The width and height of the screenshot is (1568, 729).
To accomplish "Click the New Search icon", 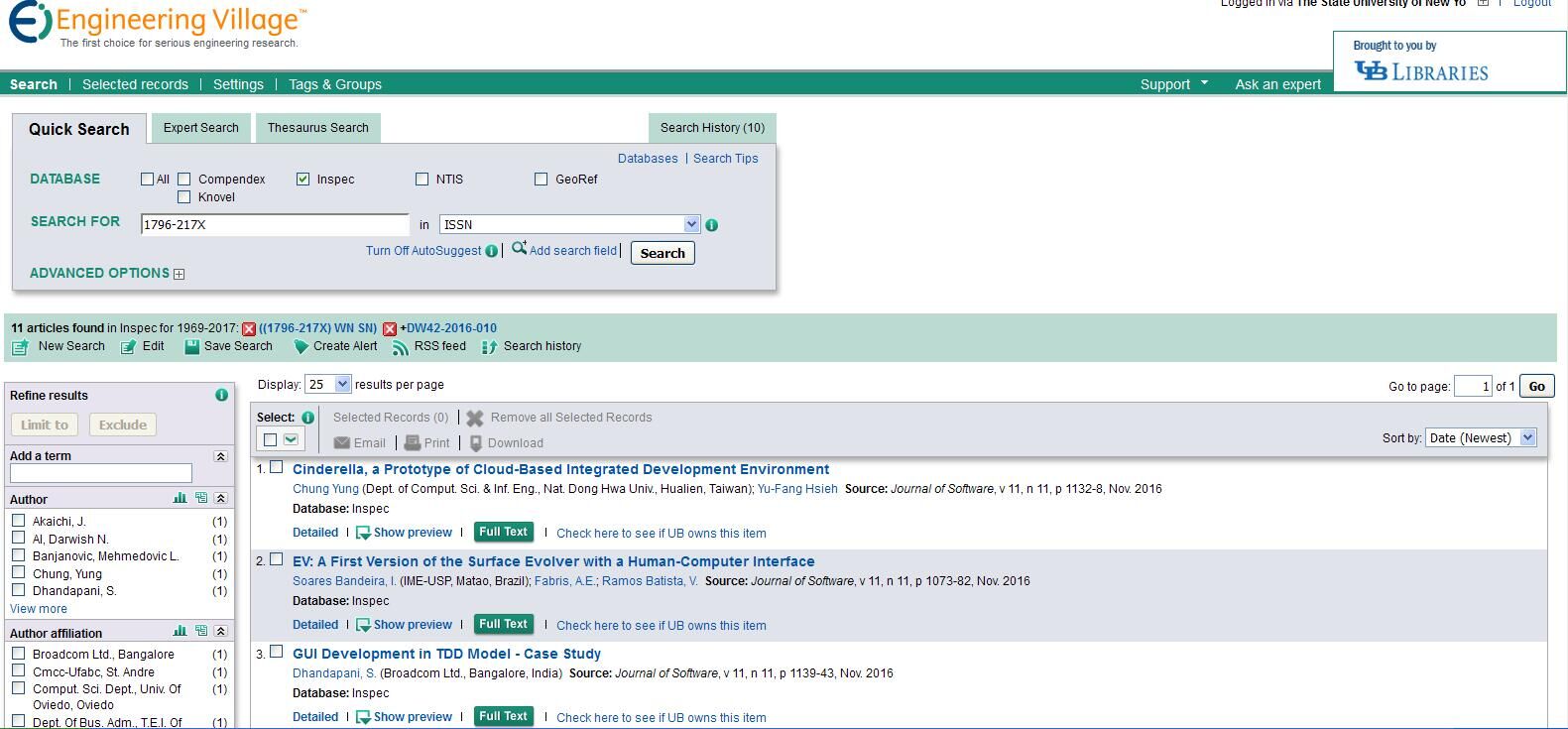I will coord(20,347).
